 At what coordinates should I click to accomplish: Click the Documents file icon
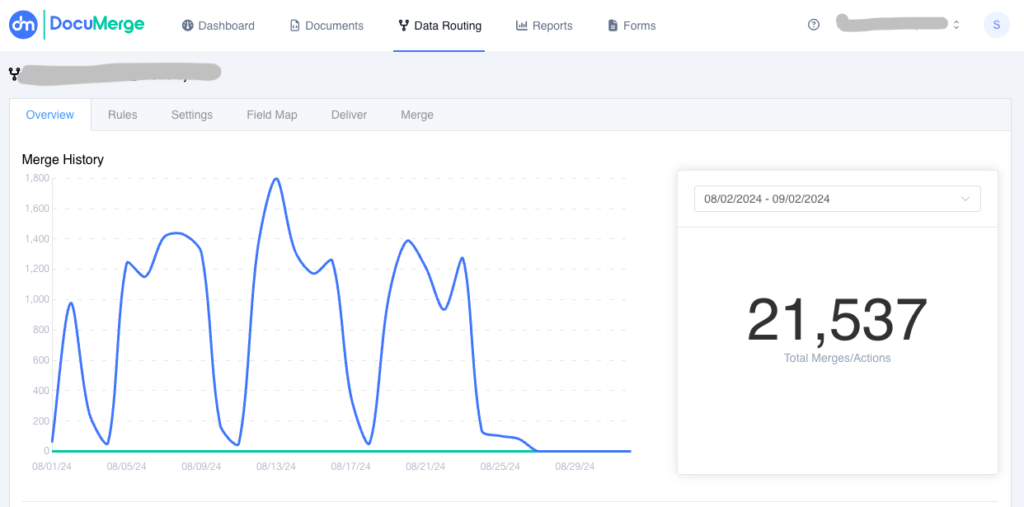click(x=295, y=25)
